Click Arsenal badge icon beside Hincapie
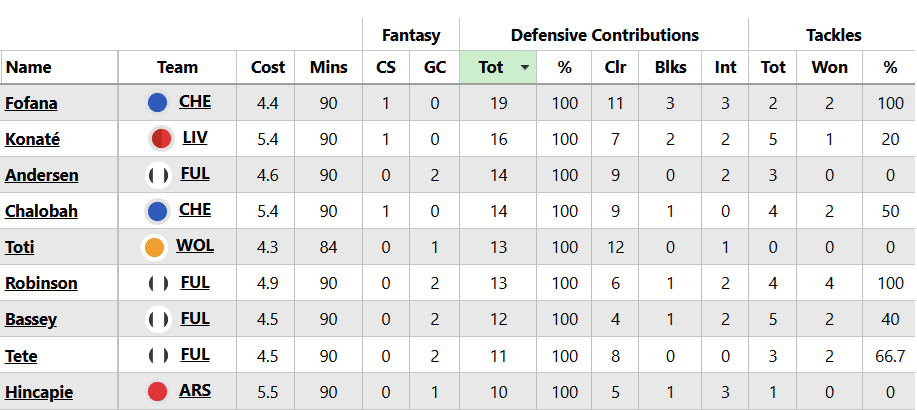The height and width of the screenshot is (410, 917). click(x=157, y=391)
